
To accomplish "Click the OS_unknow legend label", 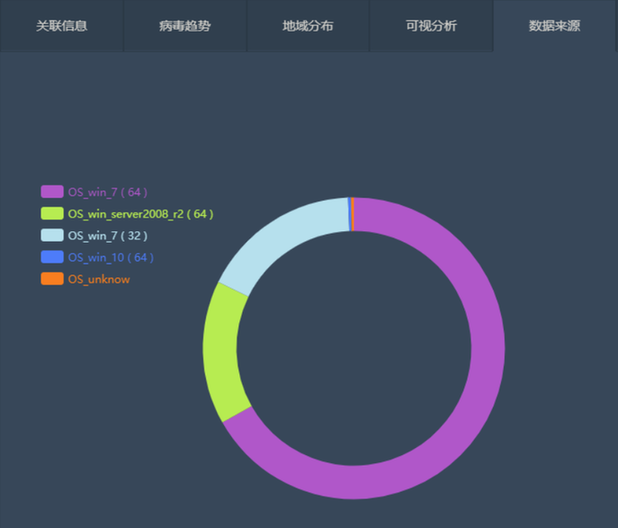I will [x=99, y=279].
